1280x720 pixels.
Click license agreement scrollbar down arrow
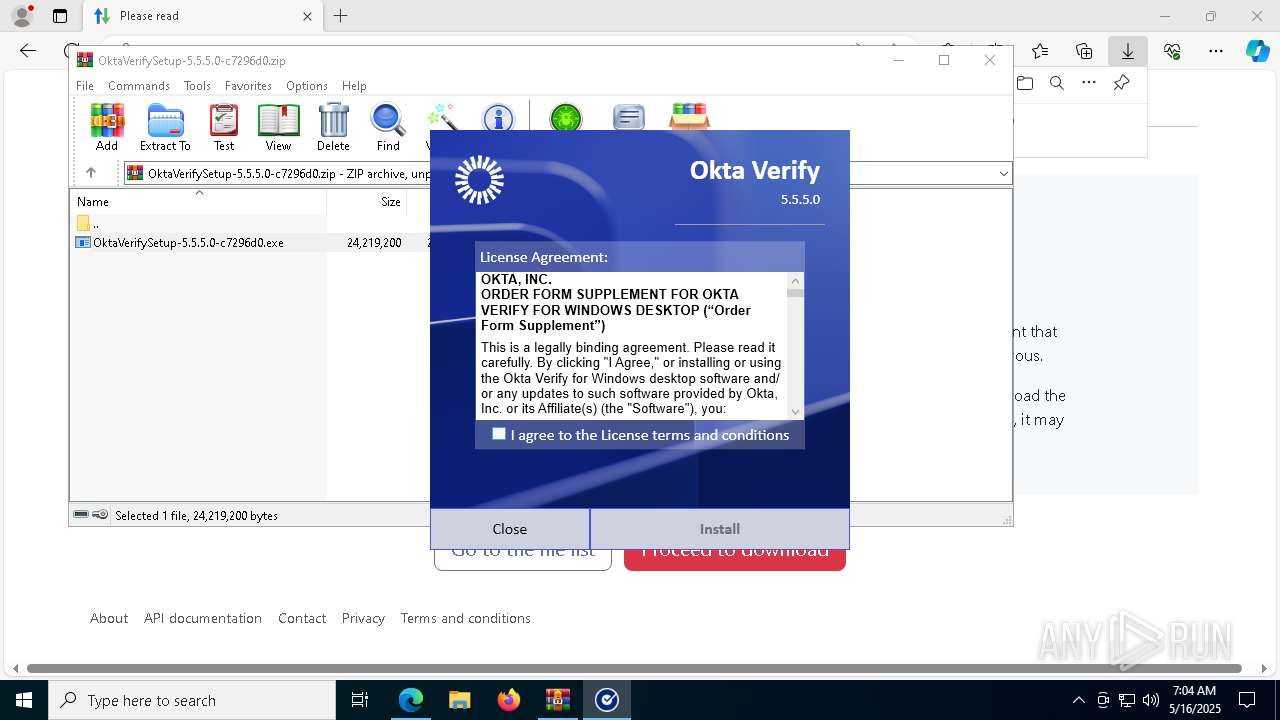pos(796,411)
